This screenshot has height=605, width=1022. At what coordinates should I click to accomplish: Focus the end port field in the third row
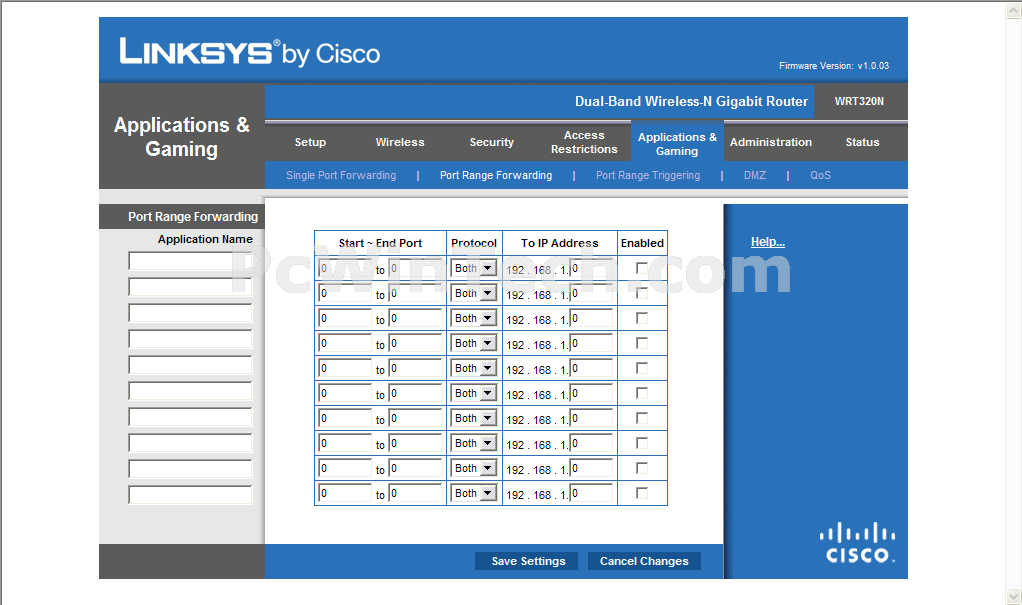click(416, 318)
